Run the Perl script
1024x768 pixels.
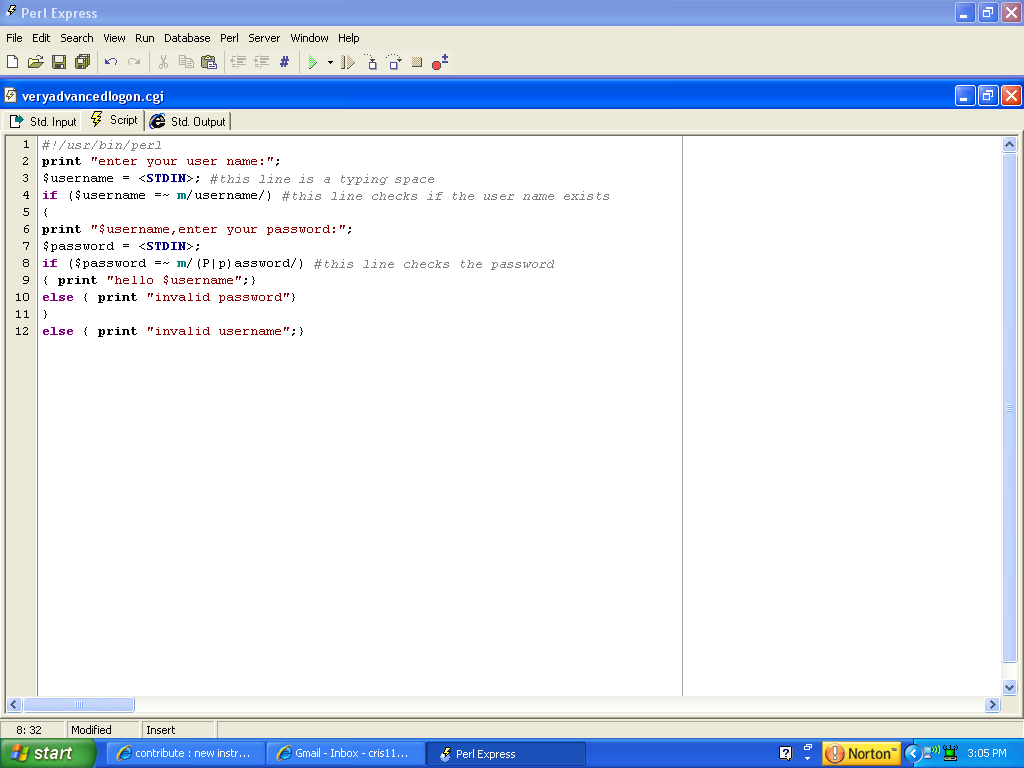coord(315,61)
